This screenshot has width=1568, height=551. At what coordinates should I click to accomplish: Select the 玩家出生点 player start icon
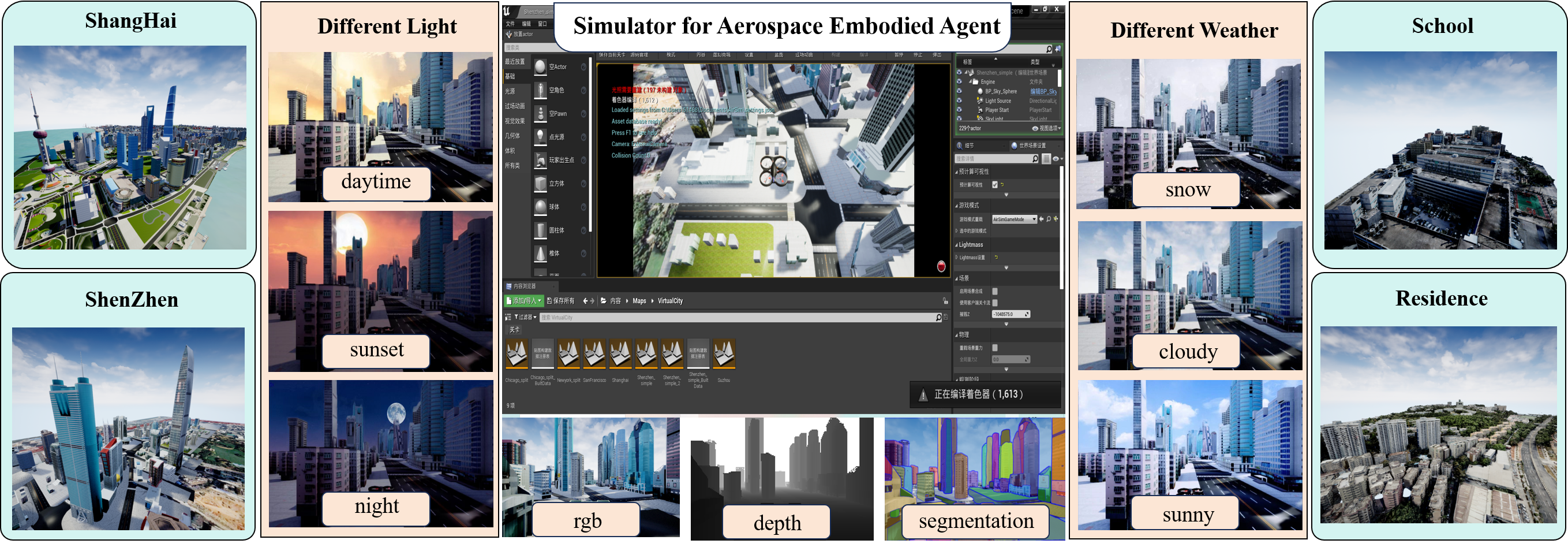coord(540,161)
